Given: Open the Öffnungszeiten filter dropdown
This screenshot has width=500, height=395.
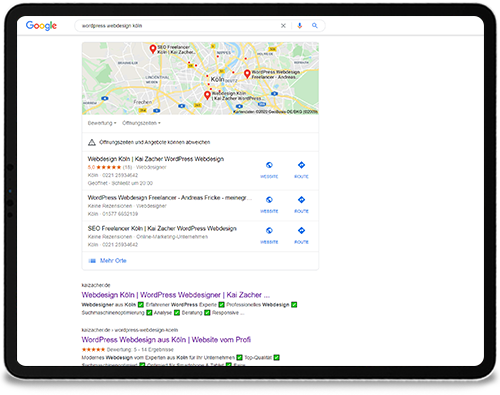Looking at the screenshot, I should pyautogui.click(x=141, y=123).
